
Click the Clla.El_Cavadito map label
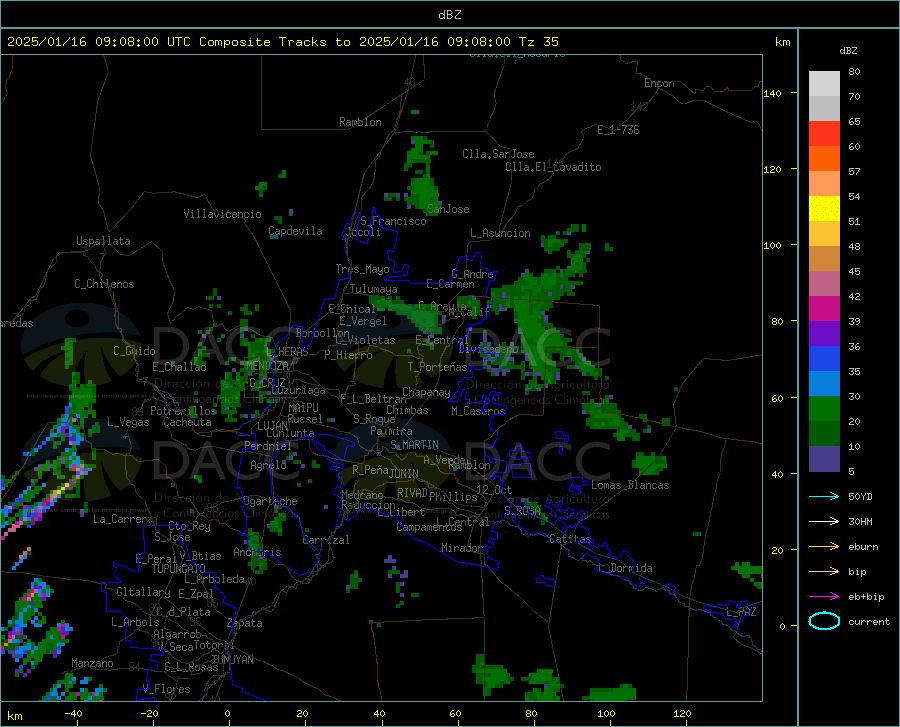(553, 167)
